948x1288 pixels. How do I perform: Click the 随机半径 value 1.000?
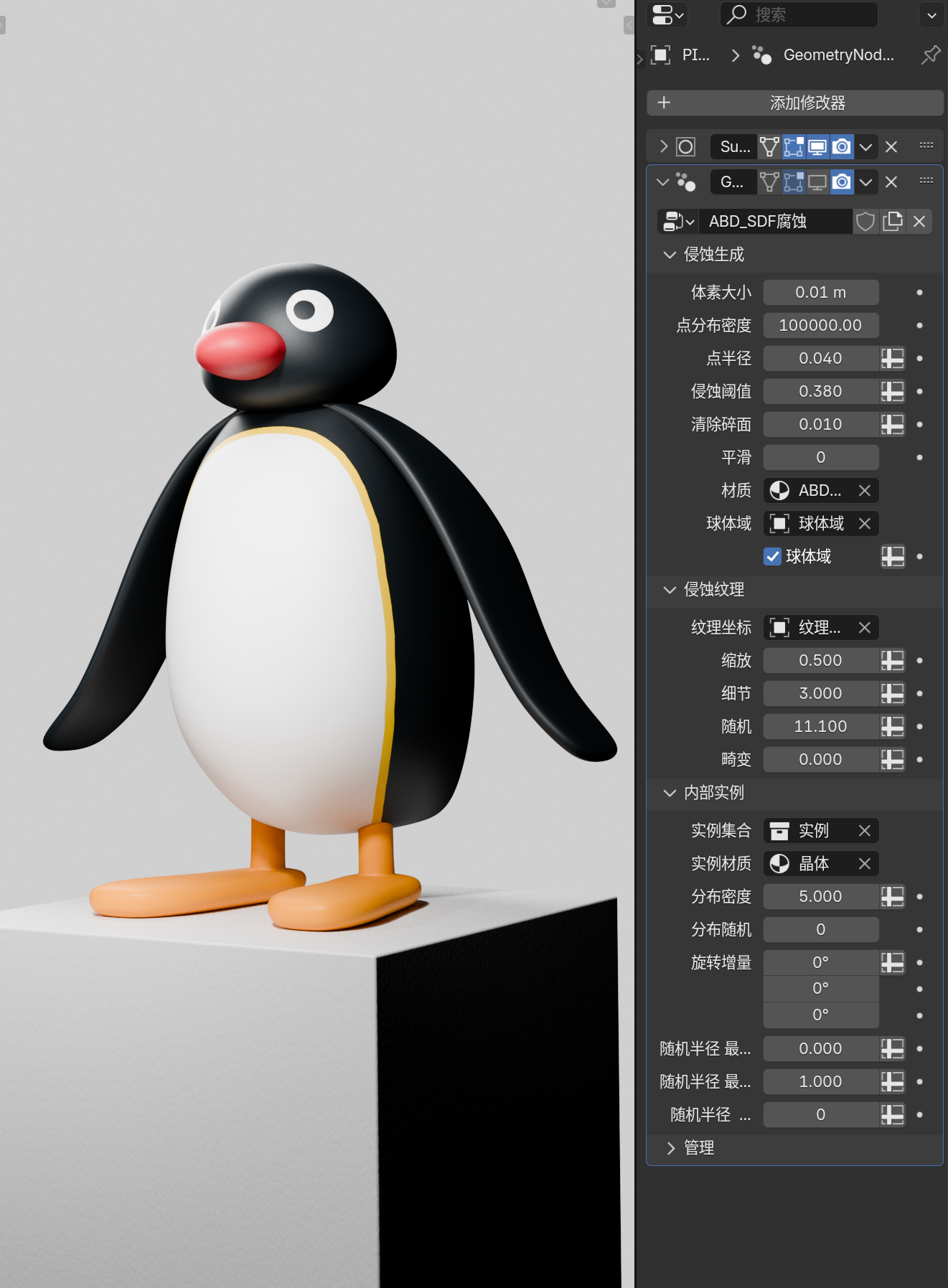[x=821, y=1082]
